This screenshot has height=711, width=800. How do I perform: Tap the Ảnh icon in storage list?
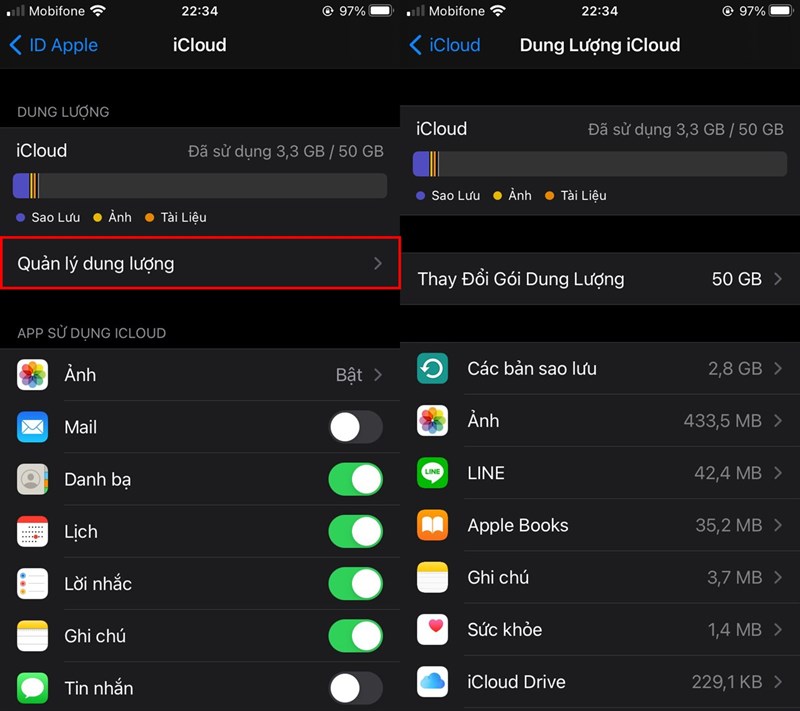point(433,421)
